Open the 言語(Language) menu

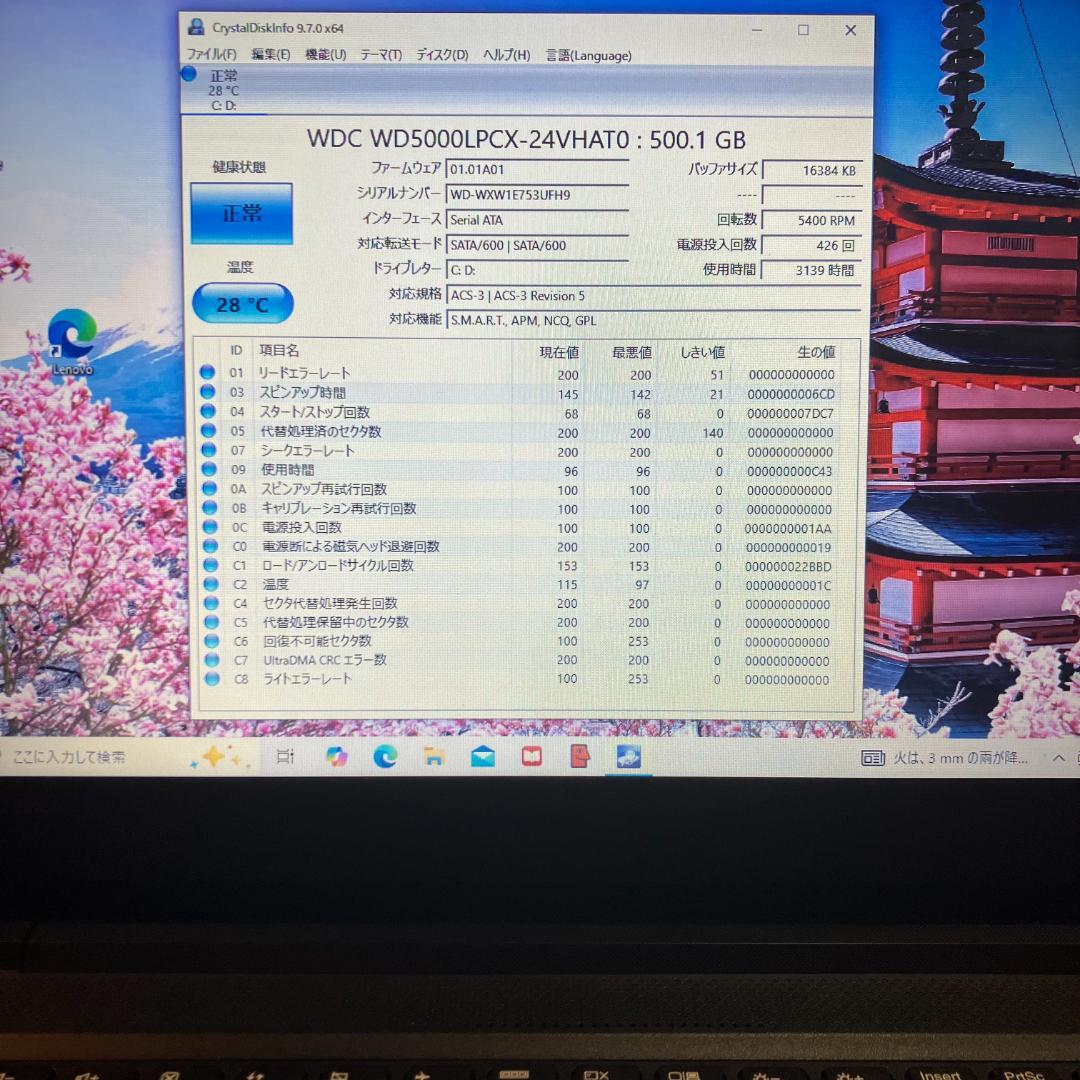tap(588, 55)
